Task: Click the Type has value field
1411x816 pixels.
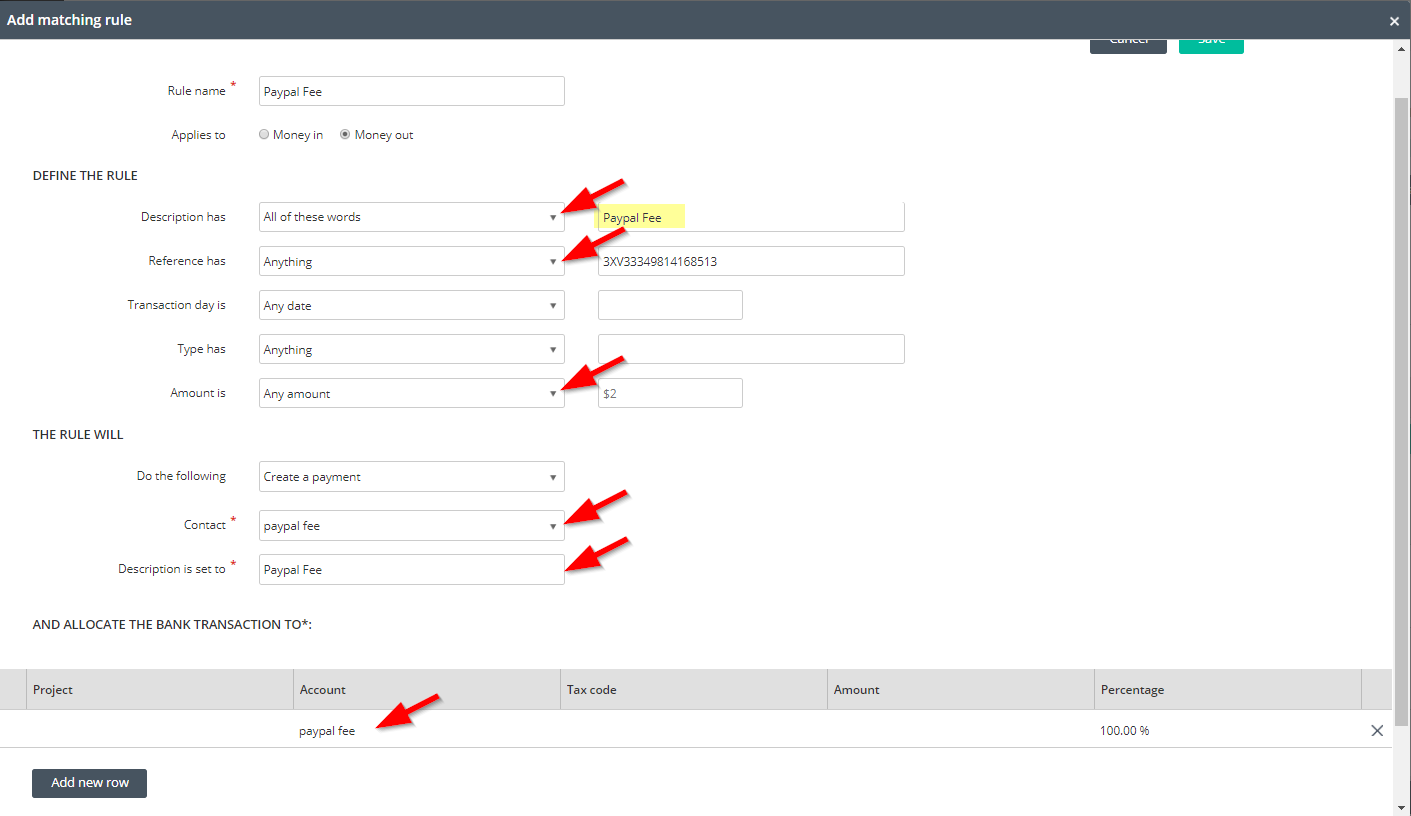Action: click(x=751, y=349)
